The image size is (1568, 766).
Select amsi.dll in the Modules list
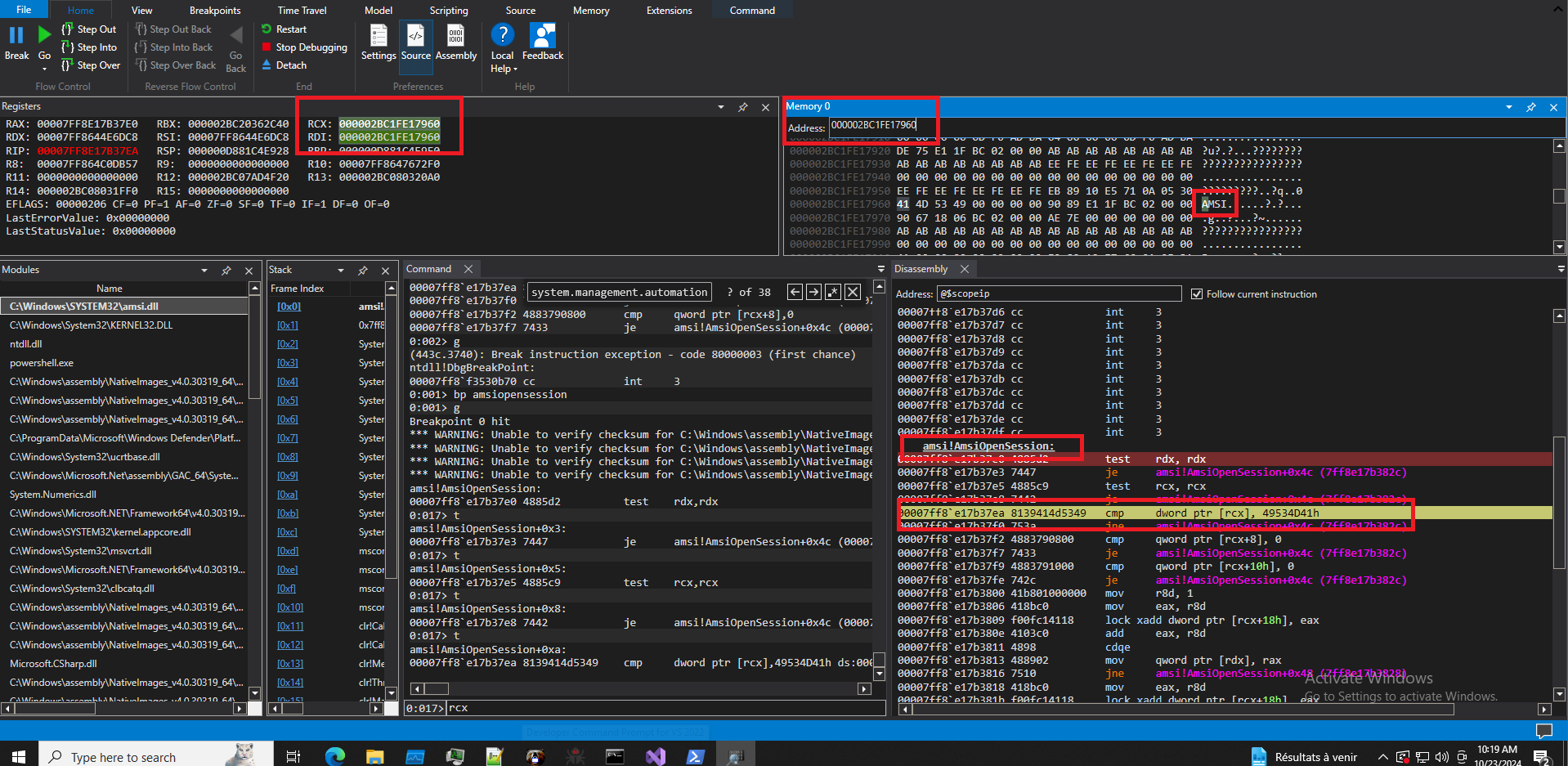(x=84, y=307)
